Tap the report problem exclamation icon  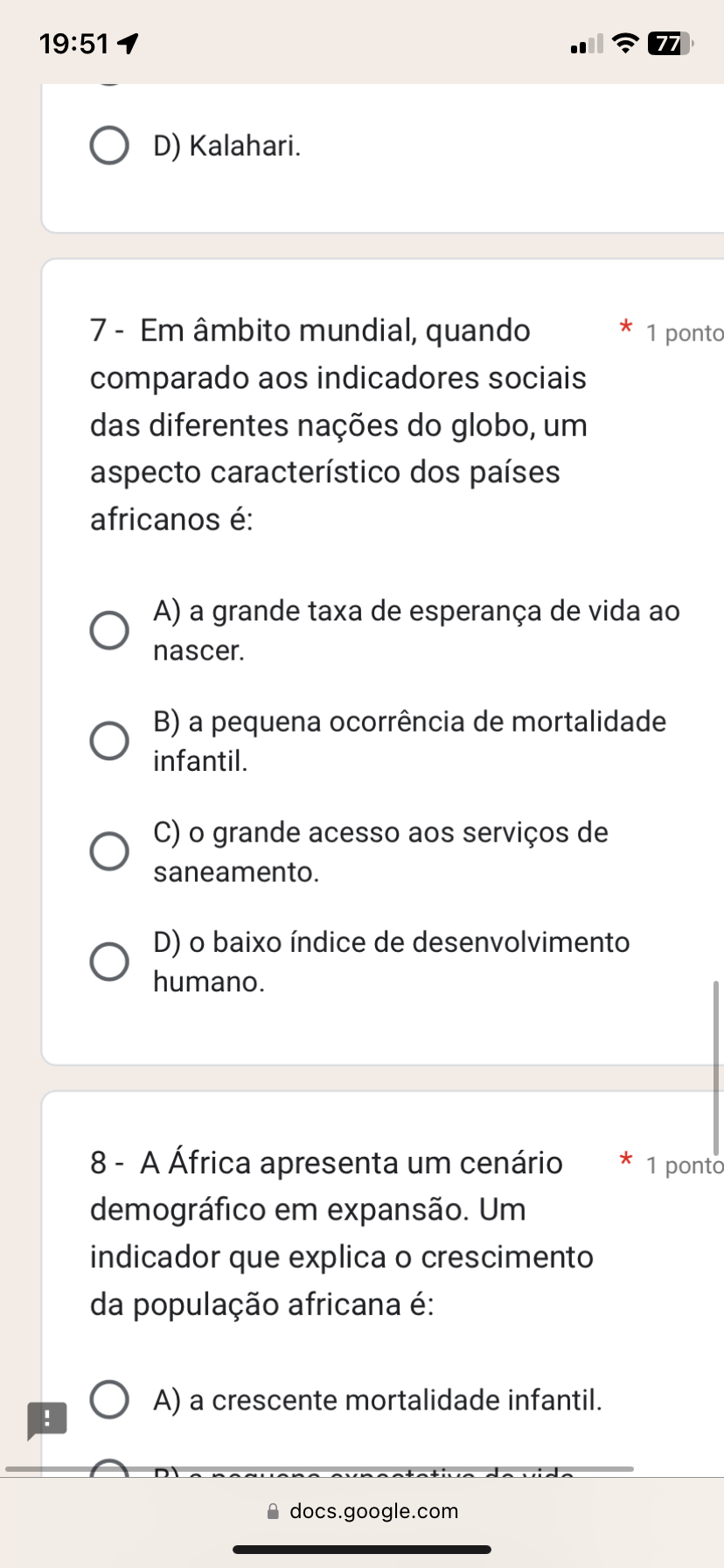(x=46, y=1418)
